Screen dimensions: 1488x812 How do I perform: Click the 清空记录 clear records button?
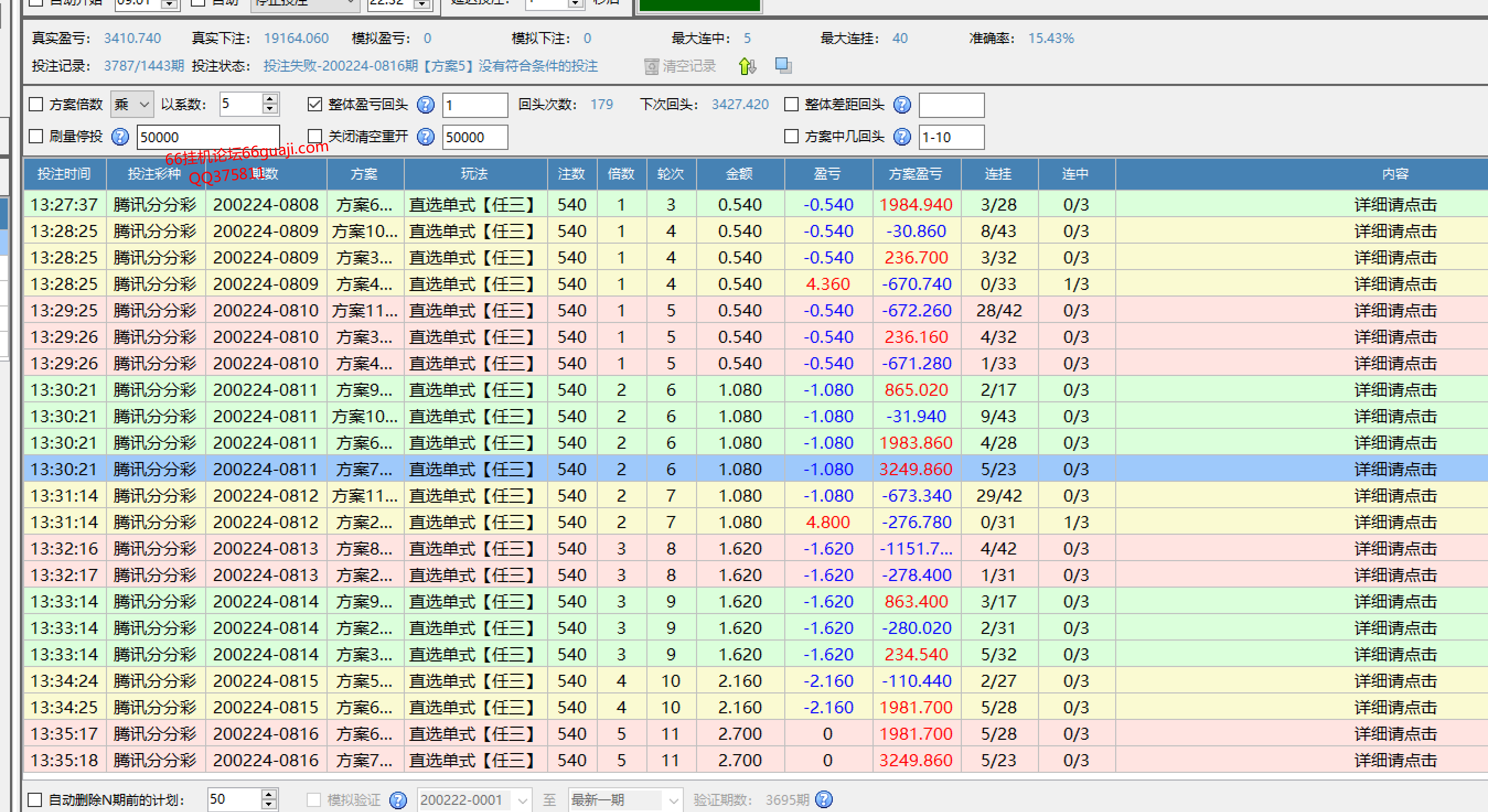point(680,66)
